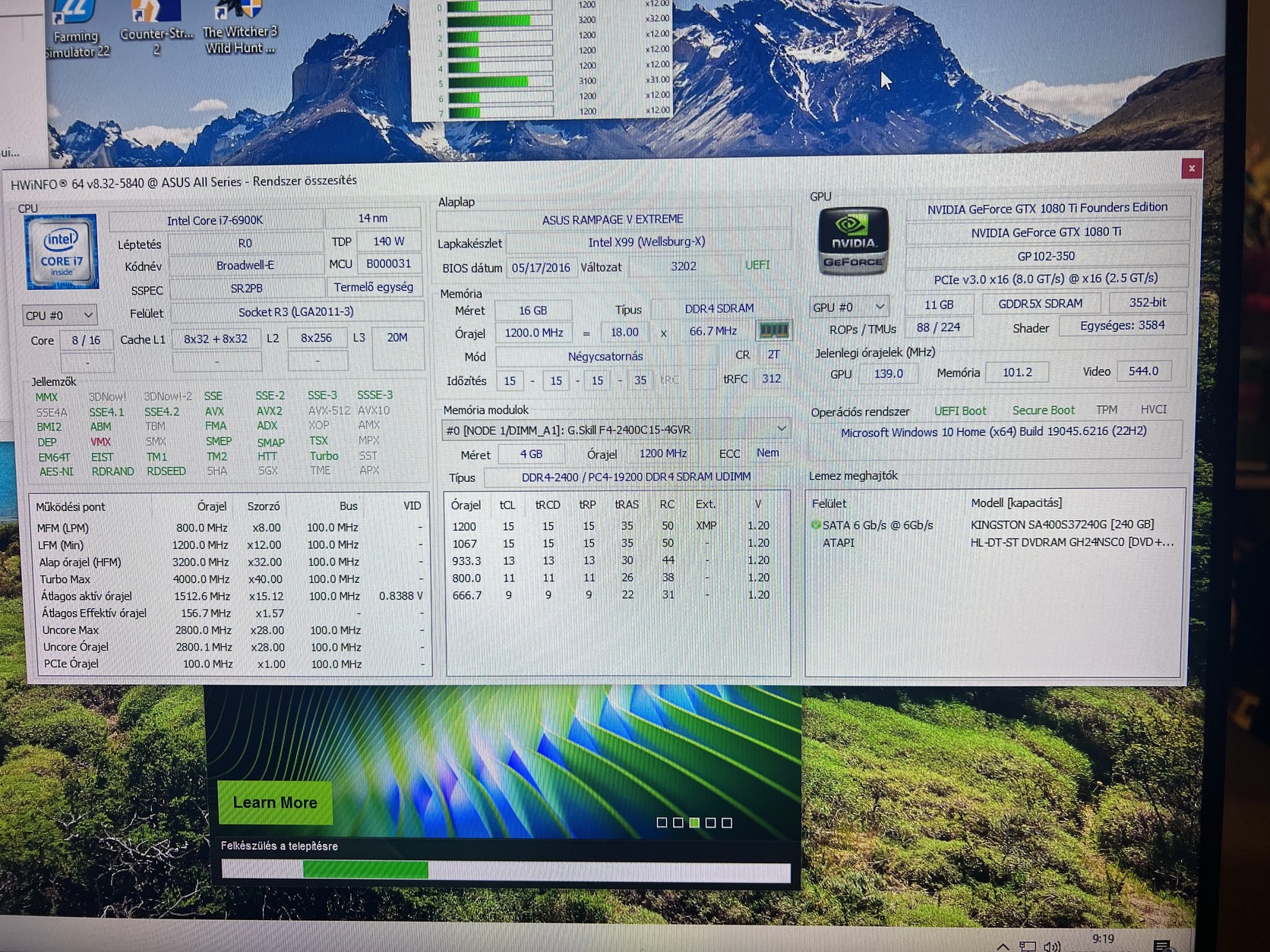Screen dimensions: 1270x952
Task: Click the Learn More button
Action: tap(275, 802)
